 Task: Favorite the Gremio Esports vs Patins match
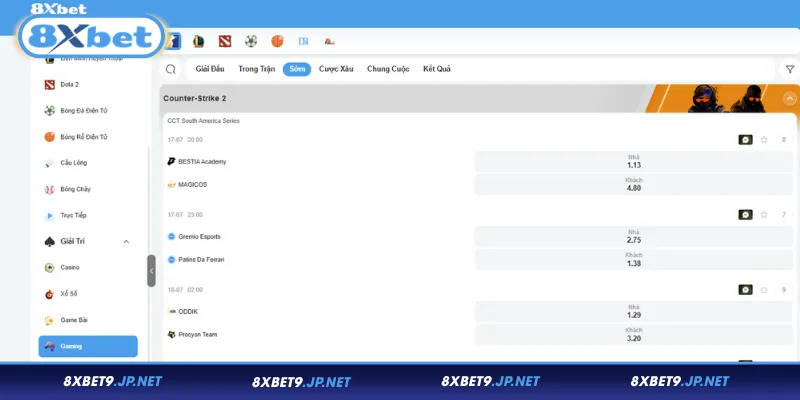pyautogui.click(x=764, y=215)
